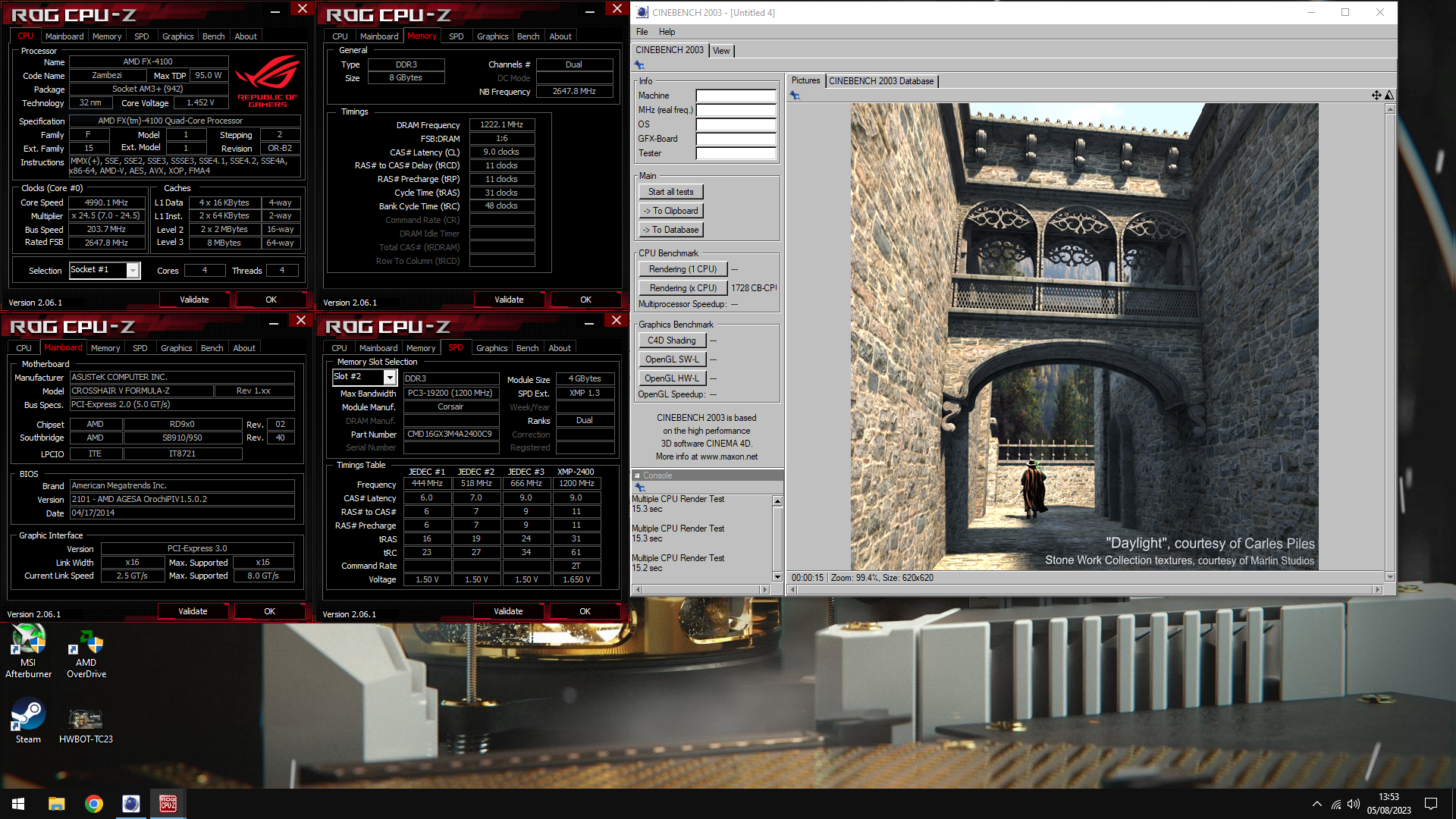Image resolution: width=1456 pixels, height=819 pixels.
Task: Click the CINEBENCH 2003 app icon in the title bar
Action: tap(642, 12)
